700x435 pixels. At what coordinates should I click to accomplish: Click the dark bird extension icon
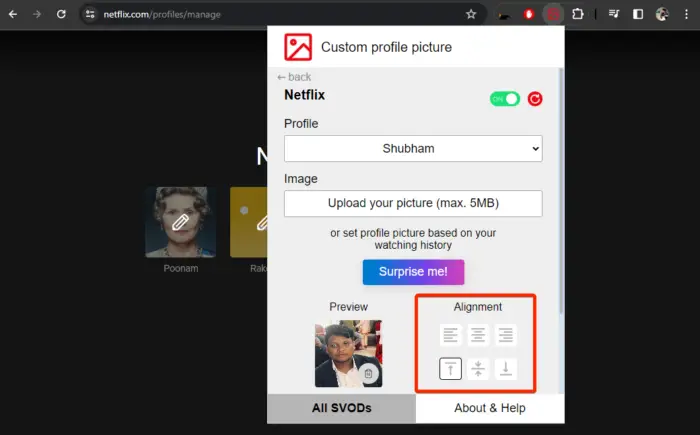(x=504, y=15)
